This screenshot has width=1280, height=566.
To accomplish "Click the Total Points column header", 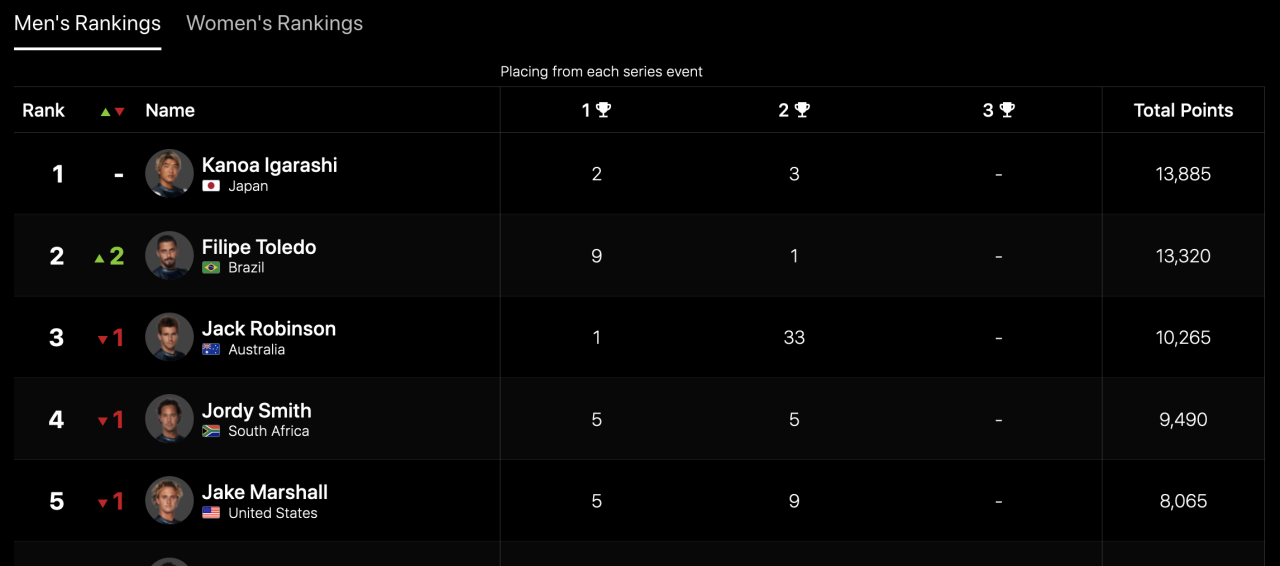I will click(1183, 110).
